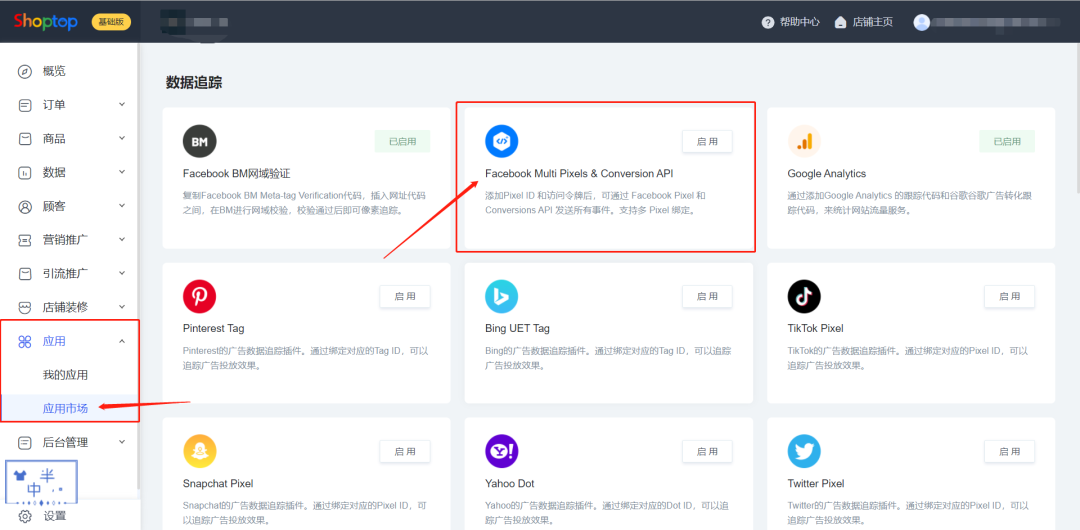Open the 引流推广 traffic menu
The width and height of the screenshot is (1080, 530).
pos(65,274)
